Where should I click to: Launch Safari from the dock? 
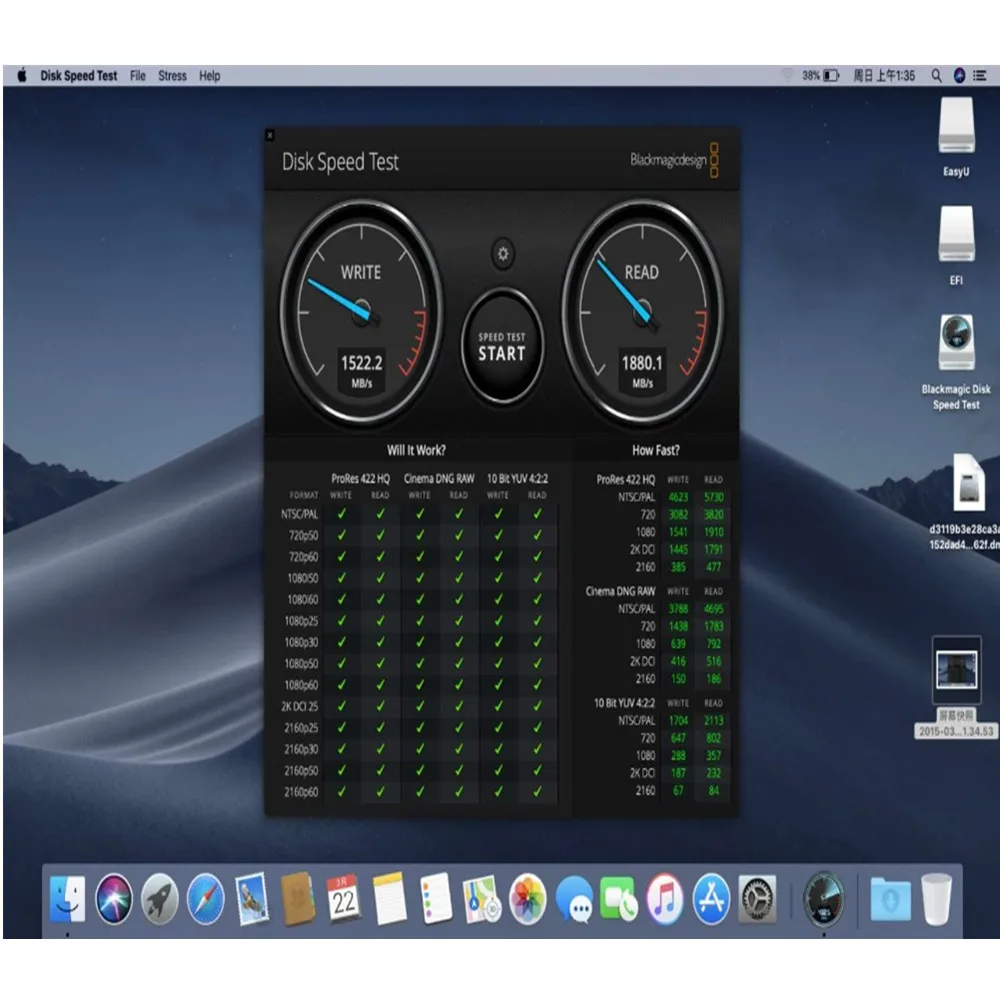coord(205,899)
